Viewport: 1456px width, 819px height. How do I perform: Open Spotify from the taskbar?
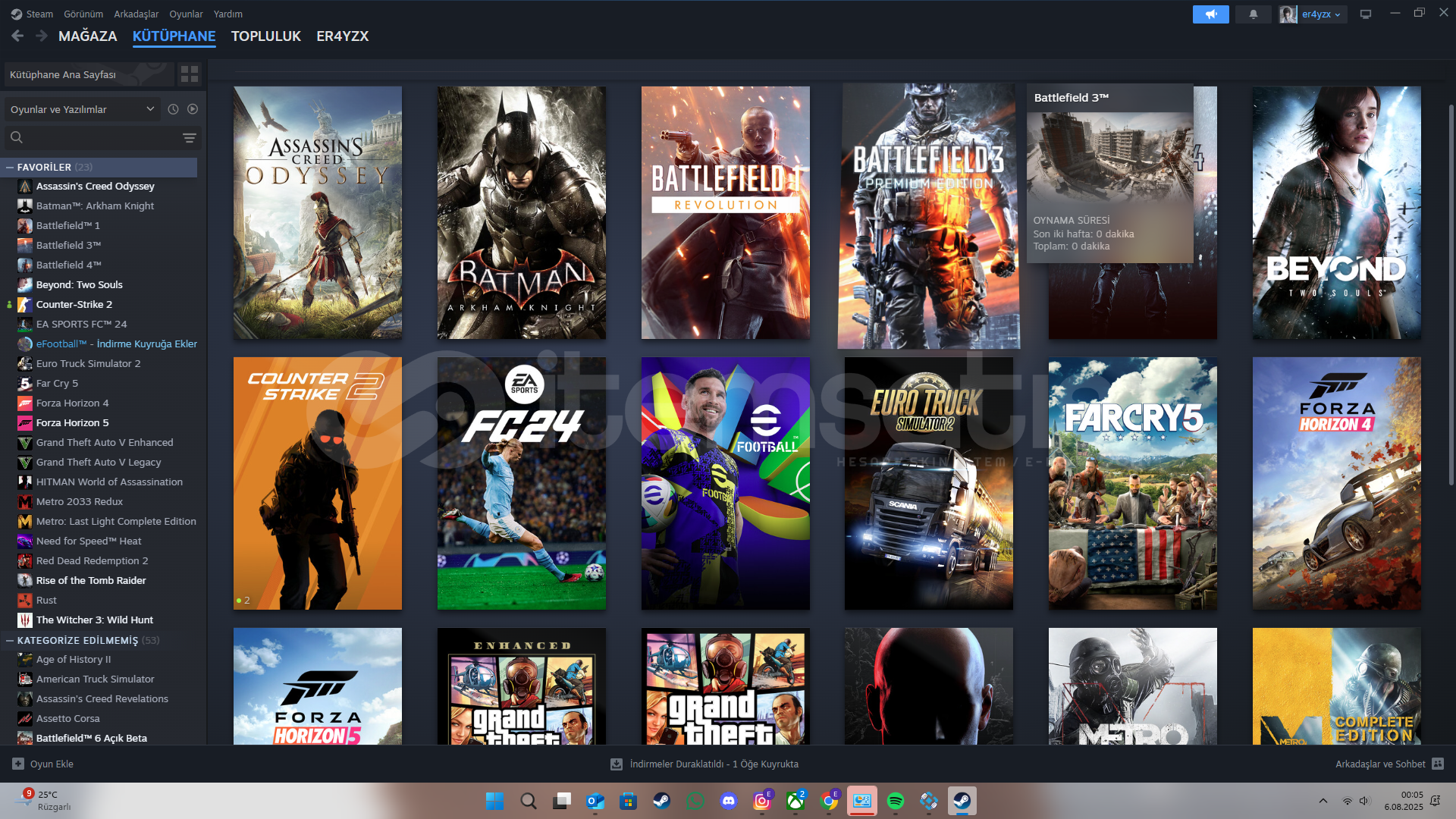(x=896, y=801)
